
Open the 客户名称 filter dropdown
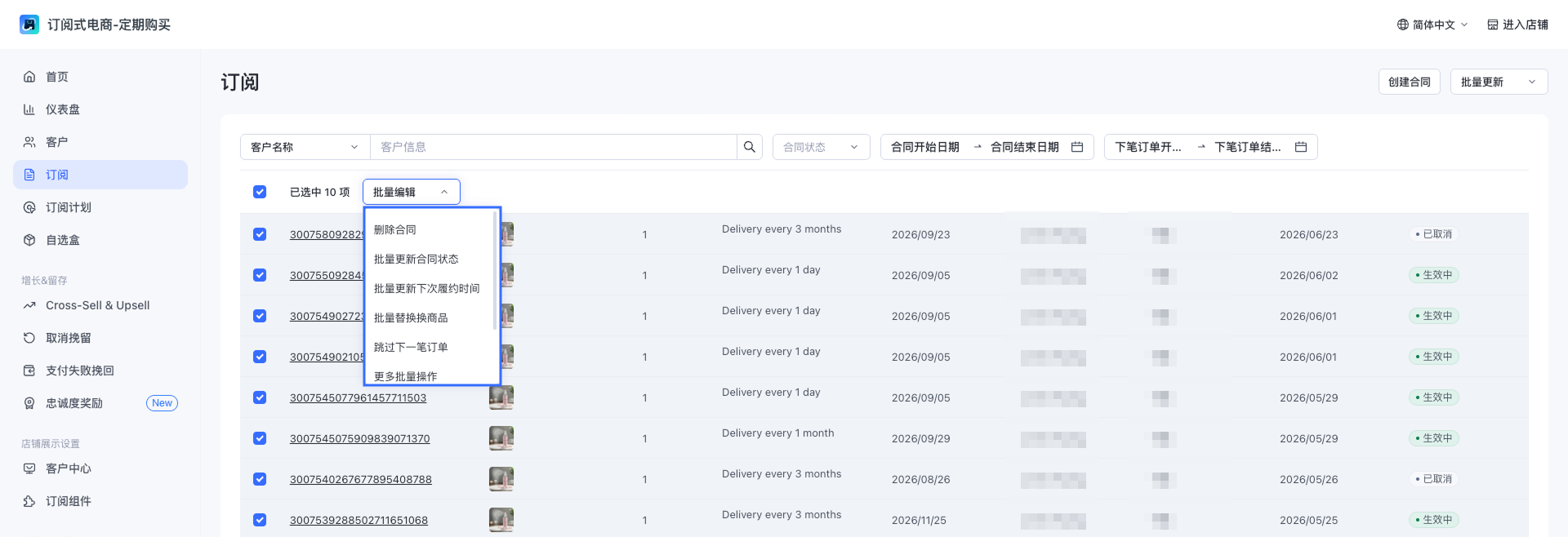[305, 147]
